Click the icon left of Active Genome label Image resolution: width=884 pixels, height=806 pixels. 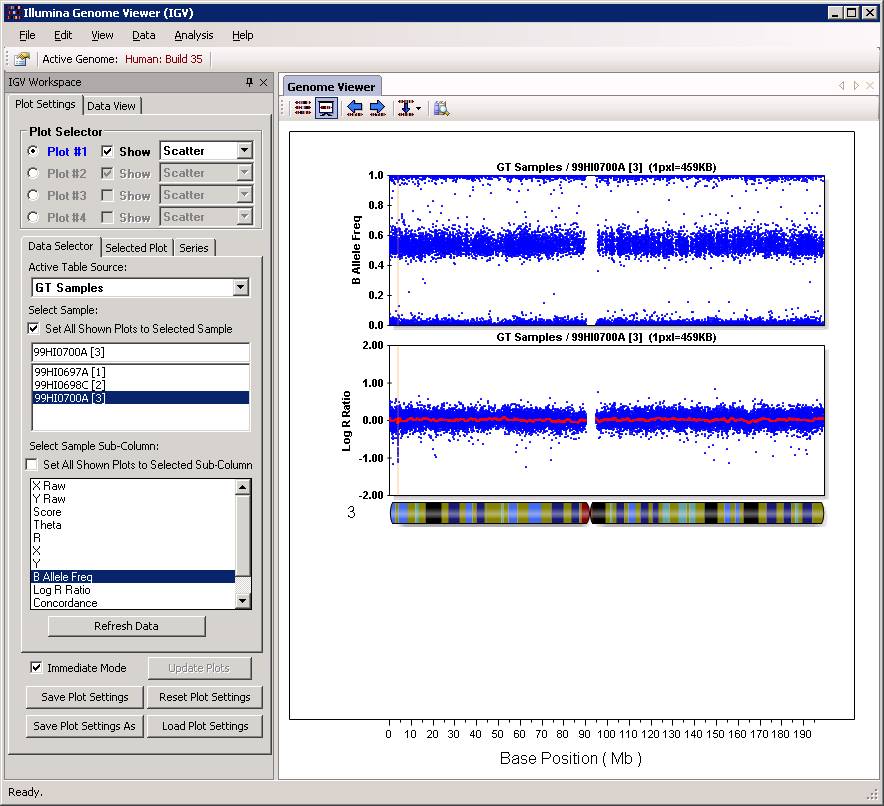22,59
